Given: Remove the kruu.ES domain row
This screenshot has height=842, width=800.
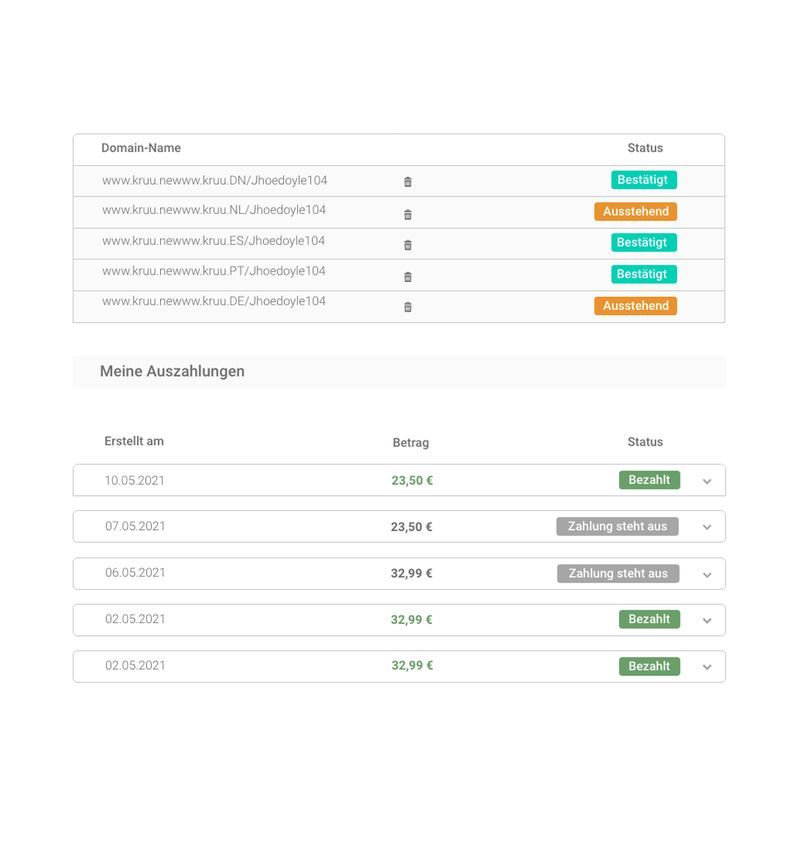Looking at the screenshot, I should click(408, 245).
